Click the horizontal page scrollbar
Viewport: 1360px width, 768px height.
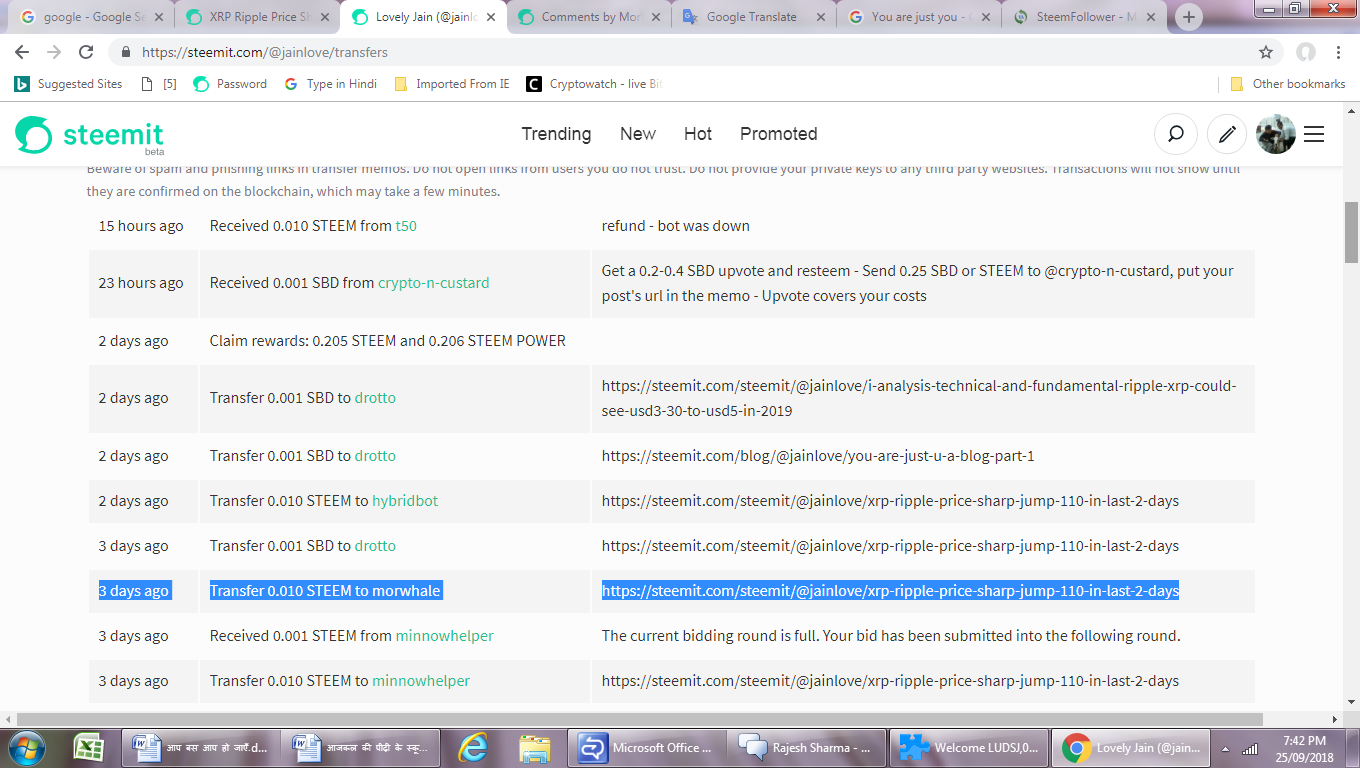coord(640,719)
